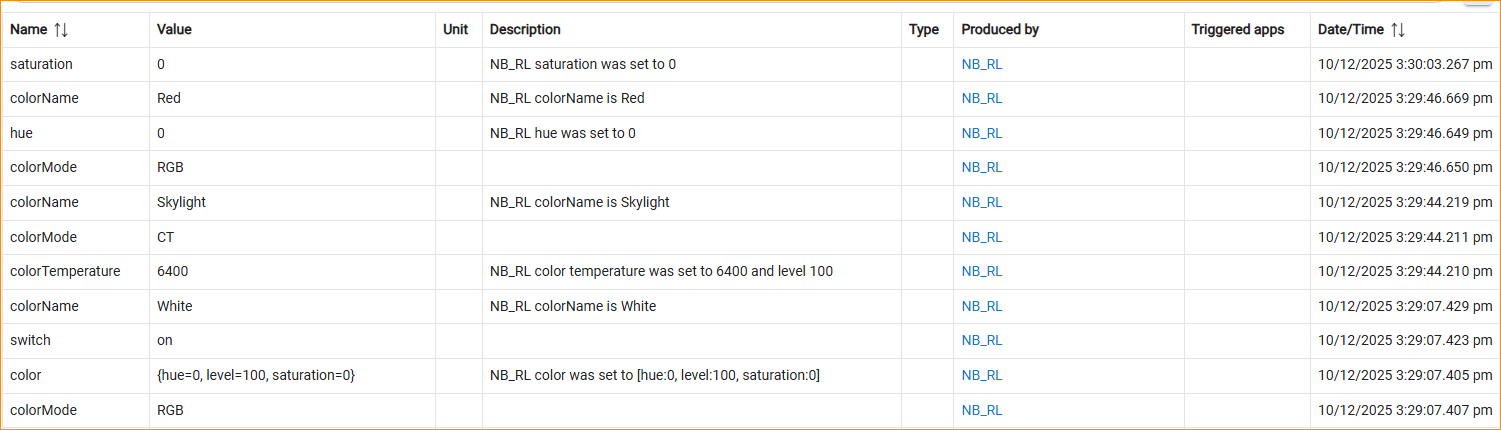
Task: Click the sort arrows beside Name header
Action: [61, 30]
